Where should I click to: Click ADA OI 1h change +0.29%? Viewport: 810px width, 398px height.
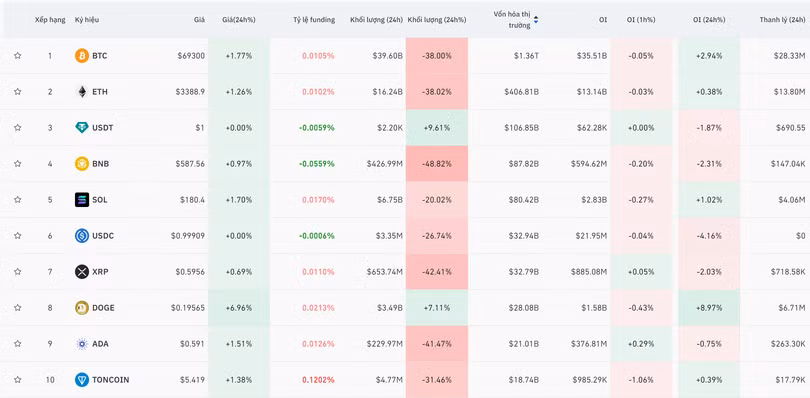click(641, 344)
